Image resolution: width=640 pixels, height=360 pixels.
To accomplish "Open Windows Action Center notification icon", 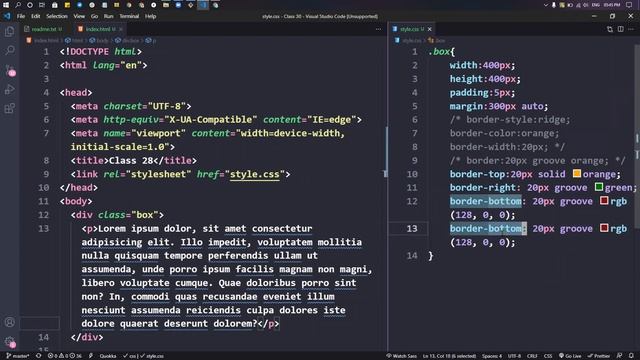I will [629, 5].
